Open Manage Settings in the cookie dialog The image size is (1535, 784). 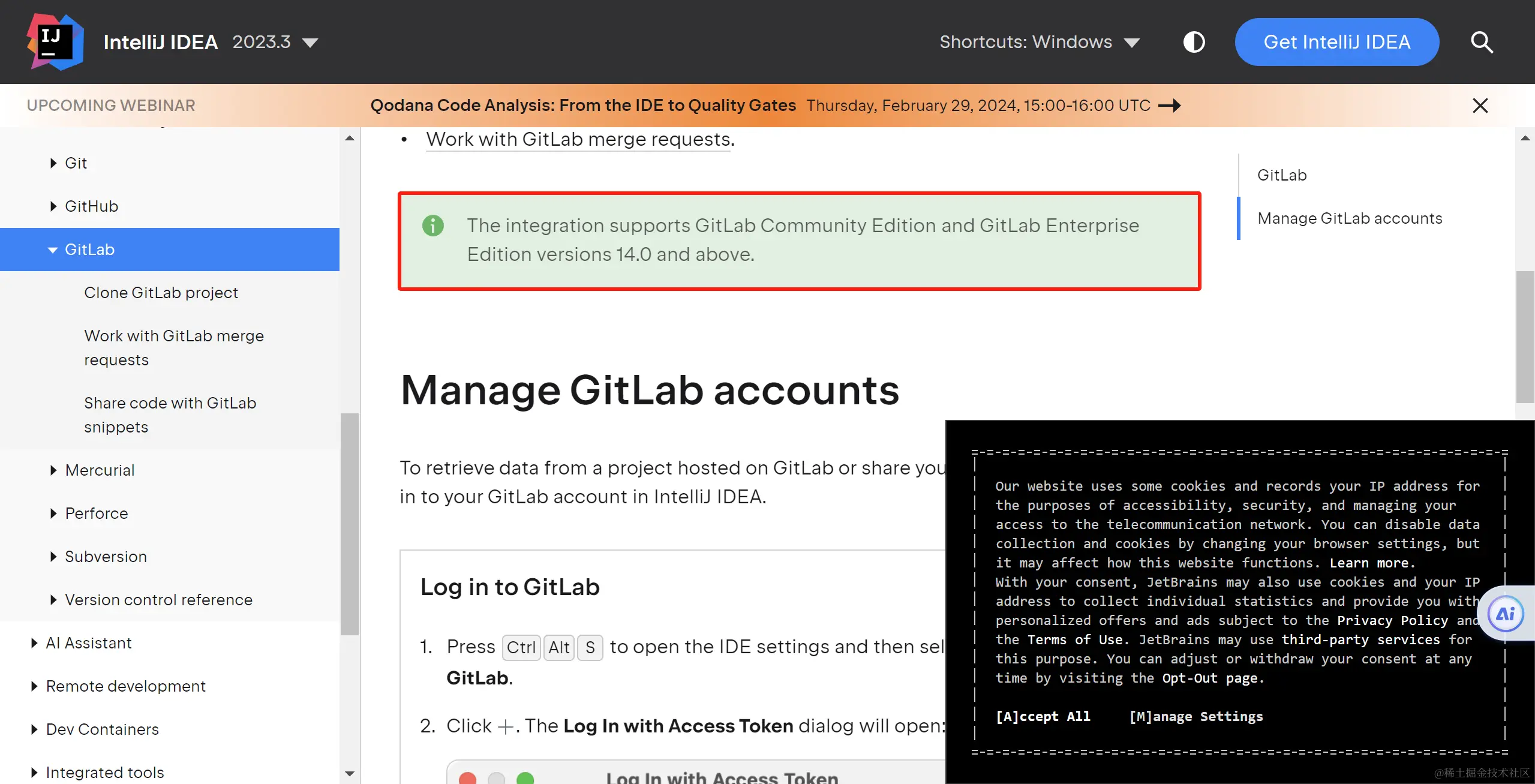click(1196, 716)
